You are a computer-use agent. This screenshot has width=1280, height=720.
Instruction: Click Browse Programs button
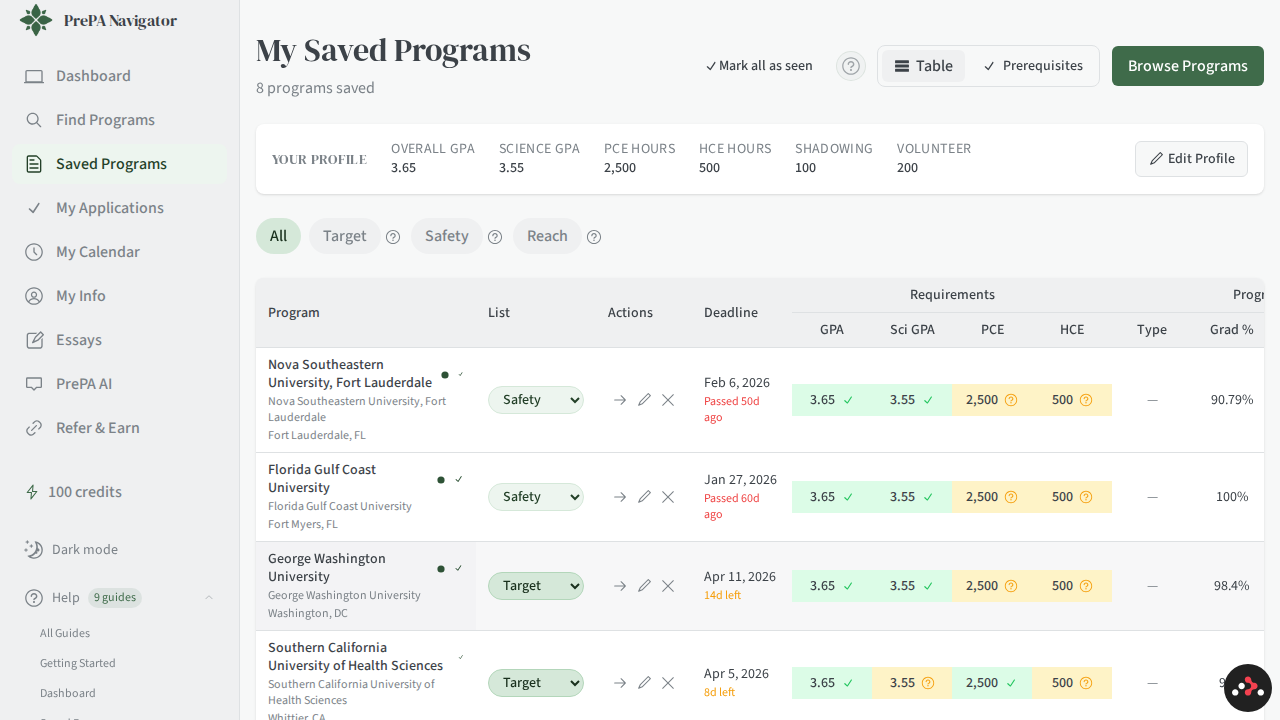[1188, 66]
